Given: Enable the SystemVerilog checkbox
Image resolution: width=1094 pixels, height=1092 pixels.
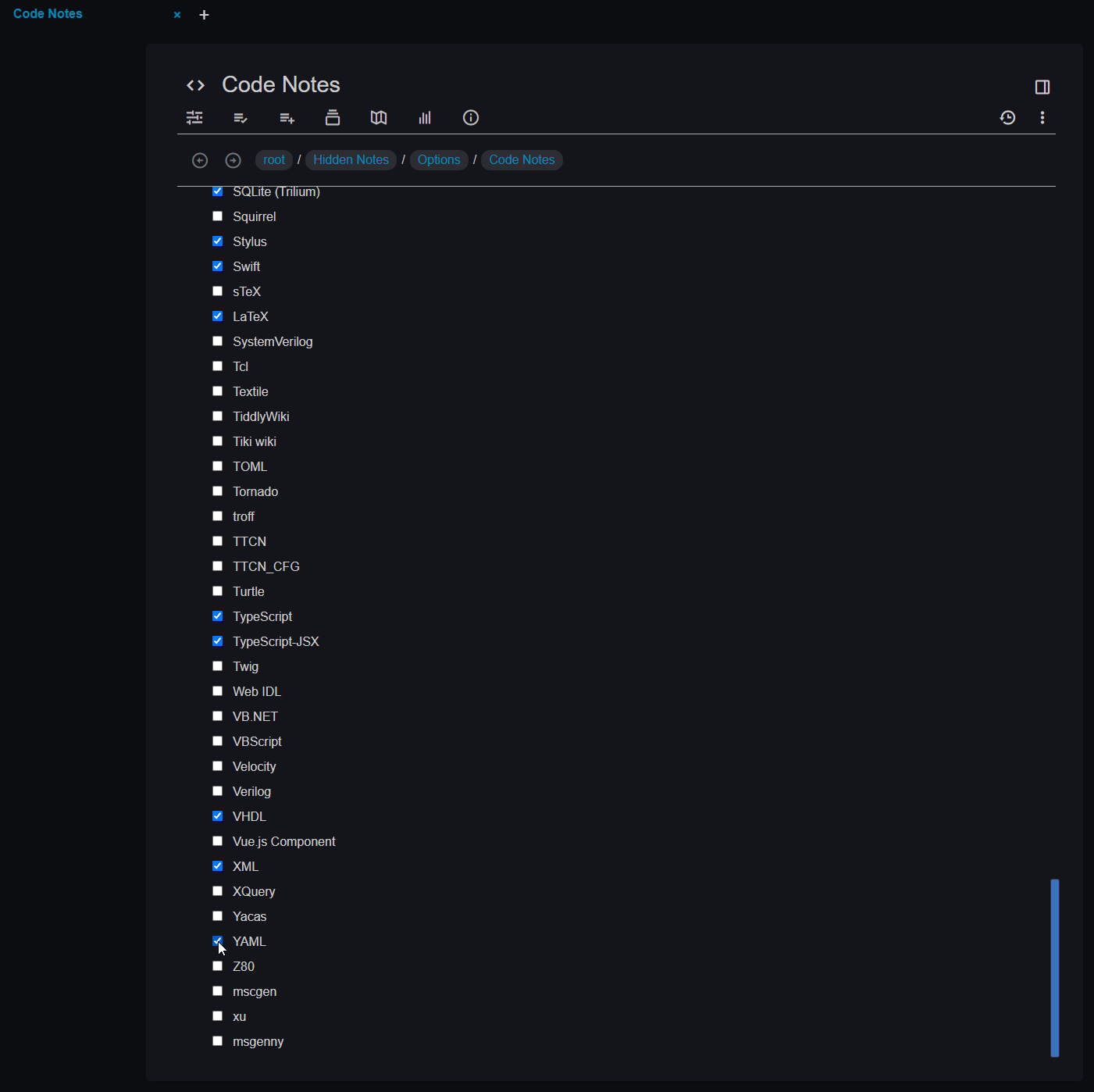Looking at the screenshot, I should [x=218, y=341].
